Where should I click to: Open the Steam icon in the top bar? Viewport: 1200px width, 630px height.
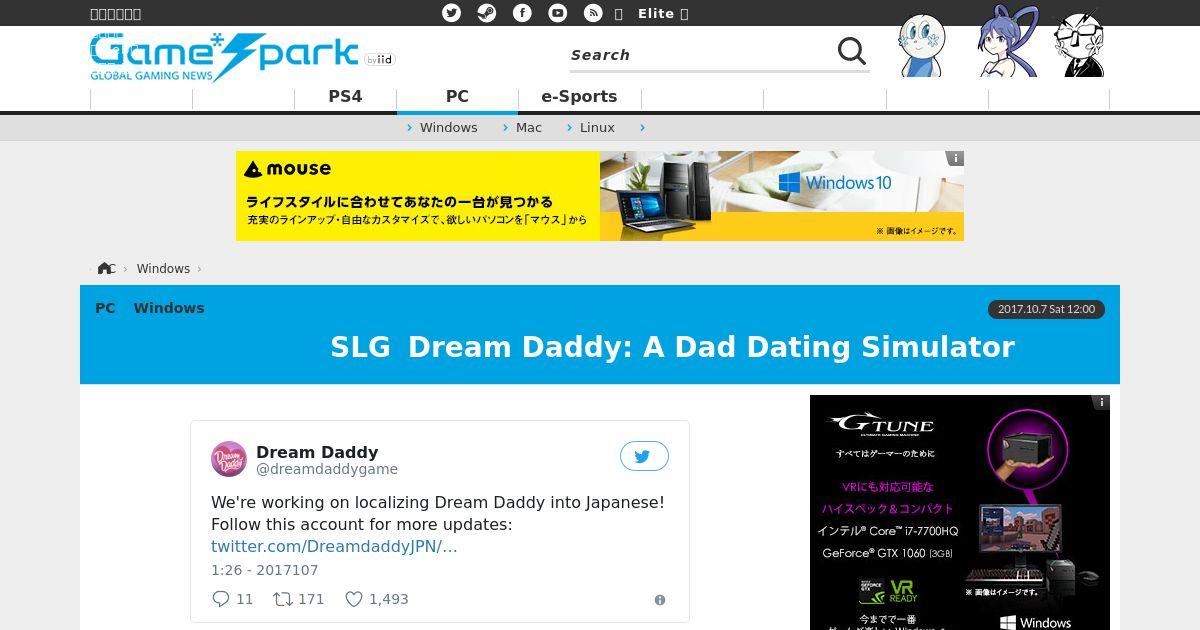(486, 13)
